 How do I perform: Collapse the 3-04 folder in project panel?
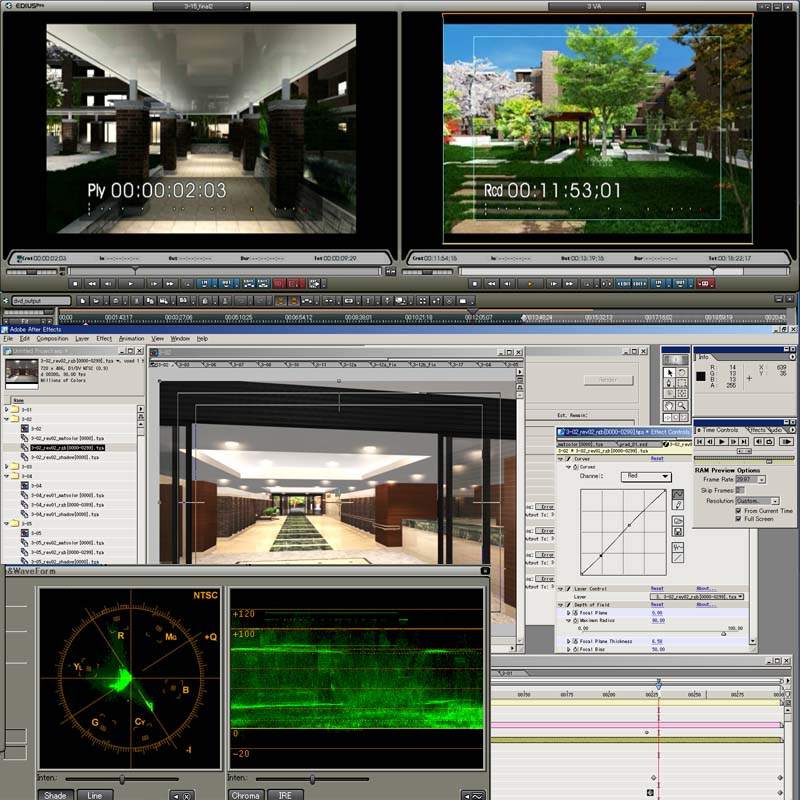point(7,476)
